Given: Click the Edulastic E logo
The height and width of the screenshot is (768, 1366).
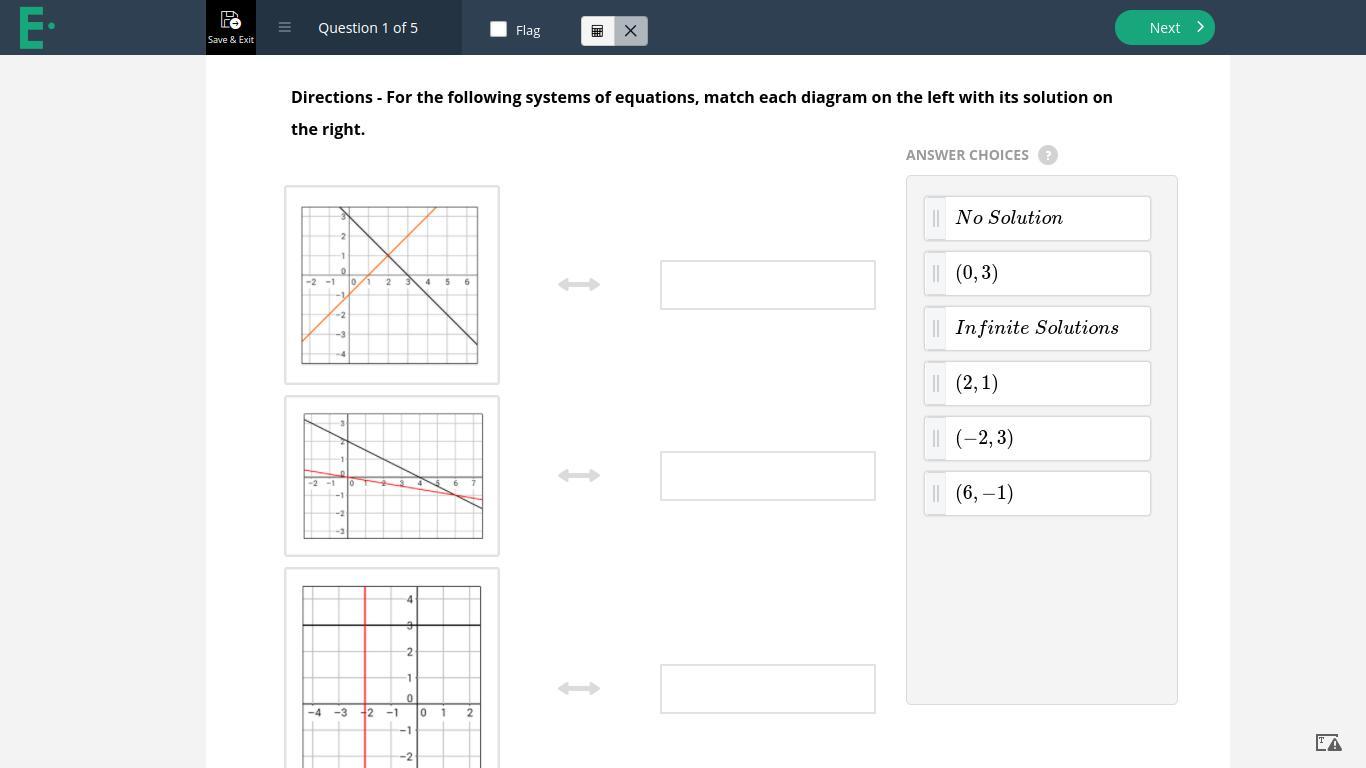Looking at the screenshot, I should [36, 27].
